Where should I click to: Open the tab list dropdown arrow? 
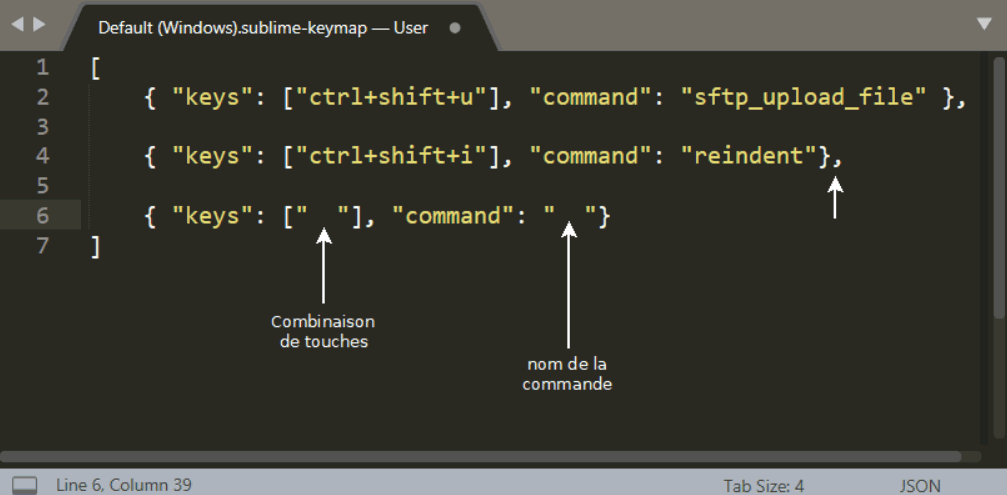[x=985, y=24]
